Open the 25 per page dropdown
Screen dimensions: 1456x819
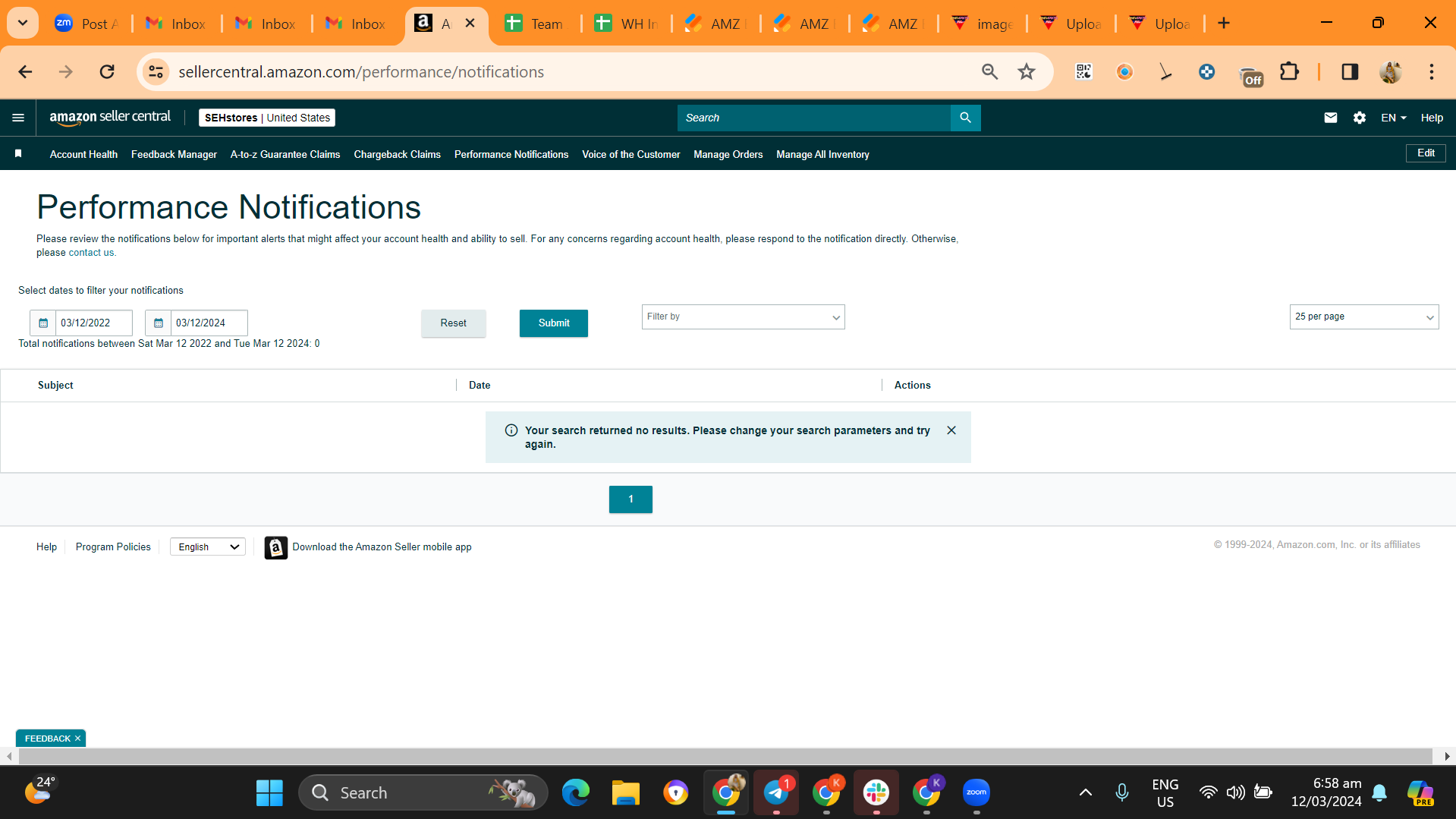coord(1363,317)
